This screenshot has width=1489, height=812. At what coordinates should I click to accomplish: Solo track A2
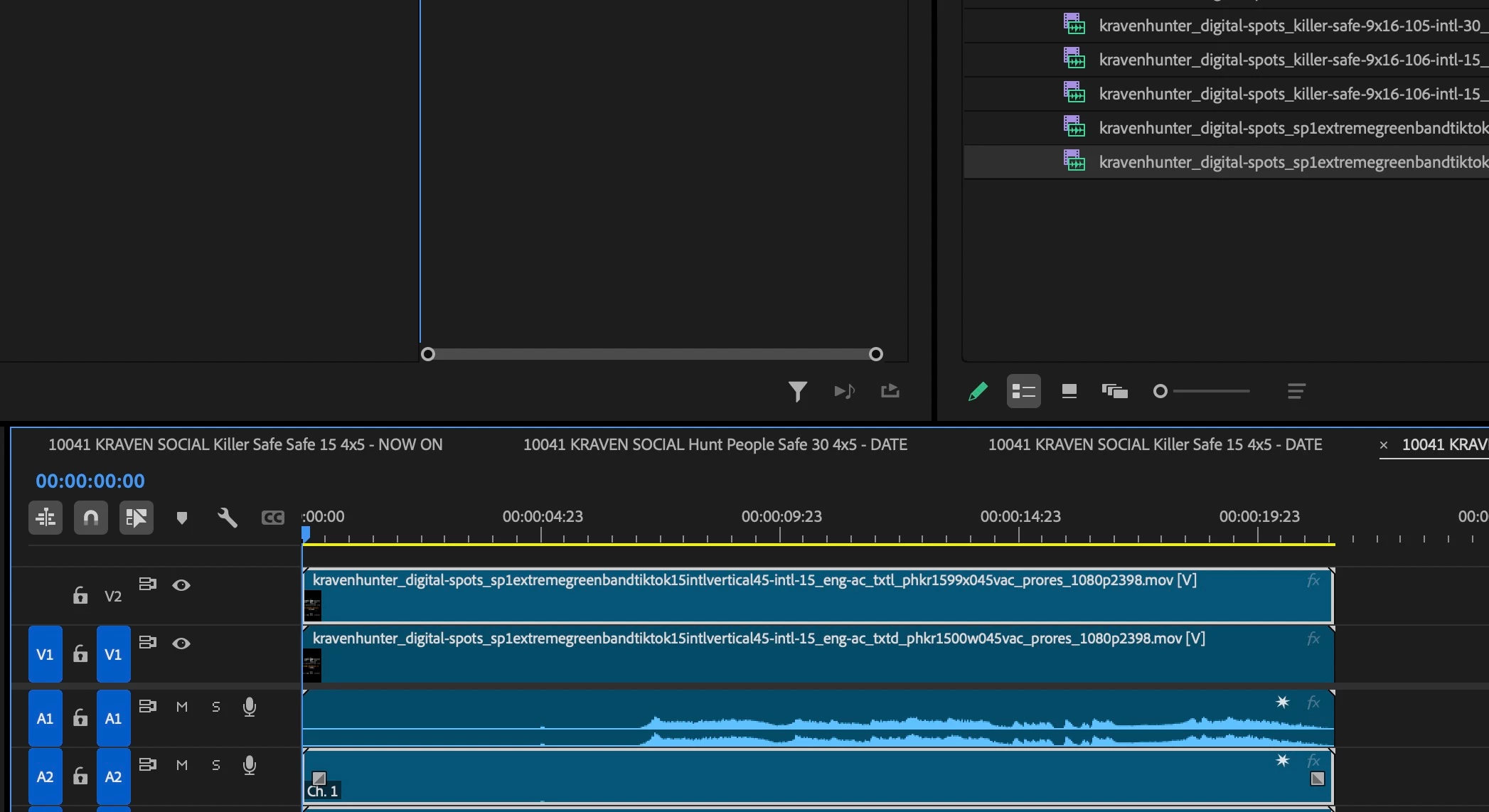click(x=216, y=765)
